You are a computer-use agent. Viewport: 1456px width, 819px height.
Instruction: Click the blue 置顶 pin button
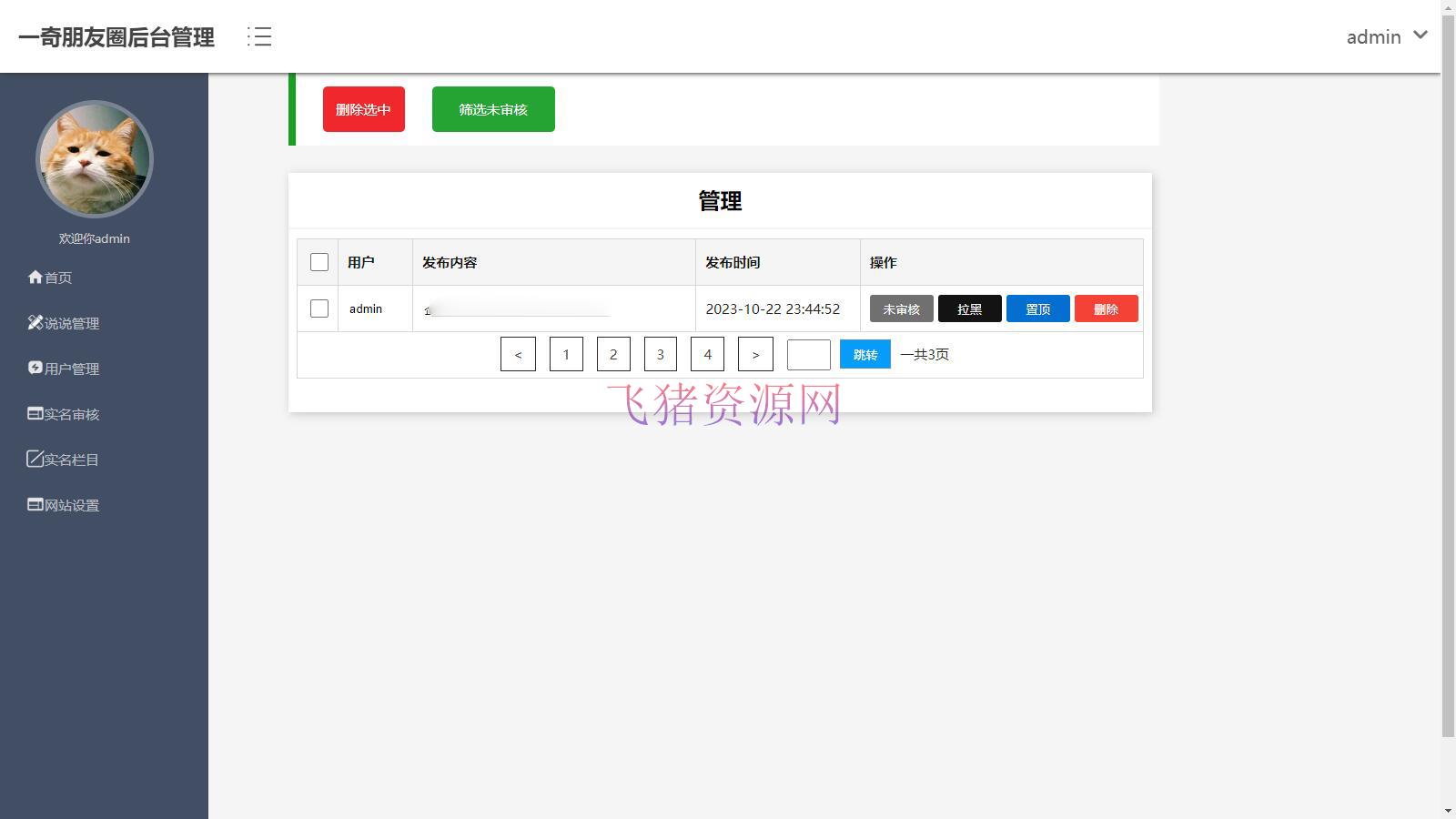point(1037,308)
